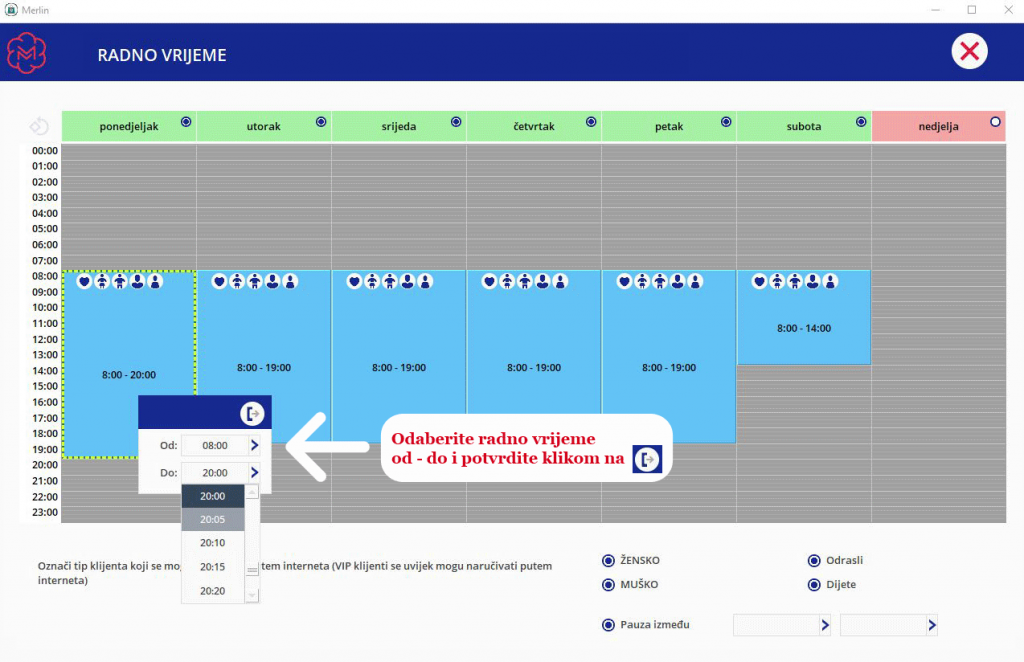1024x662 pixels.
Task: Enable the nedjelja working-day radio button
Action: click(995, 122)
